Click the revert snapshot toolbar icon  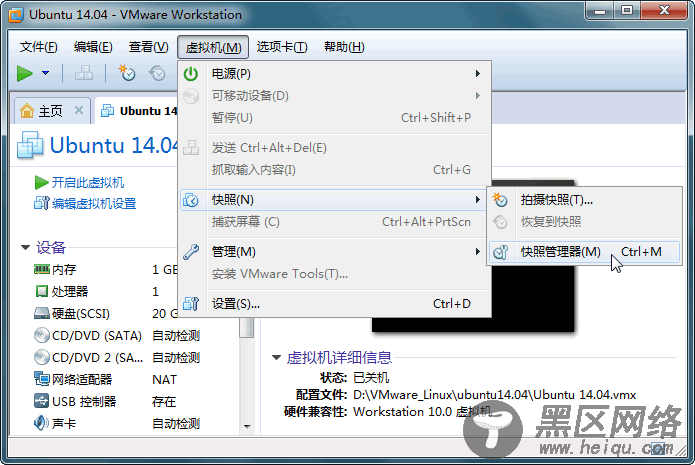[157, 73]
